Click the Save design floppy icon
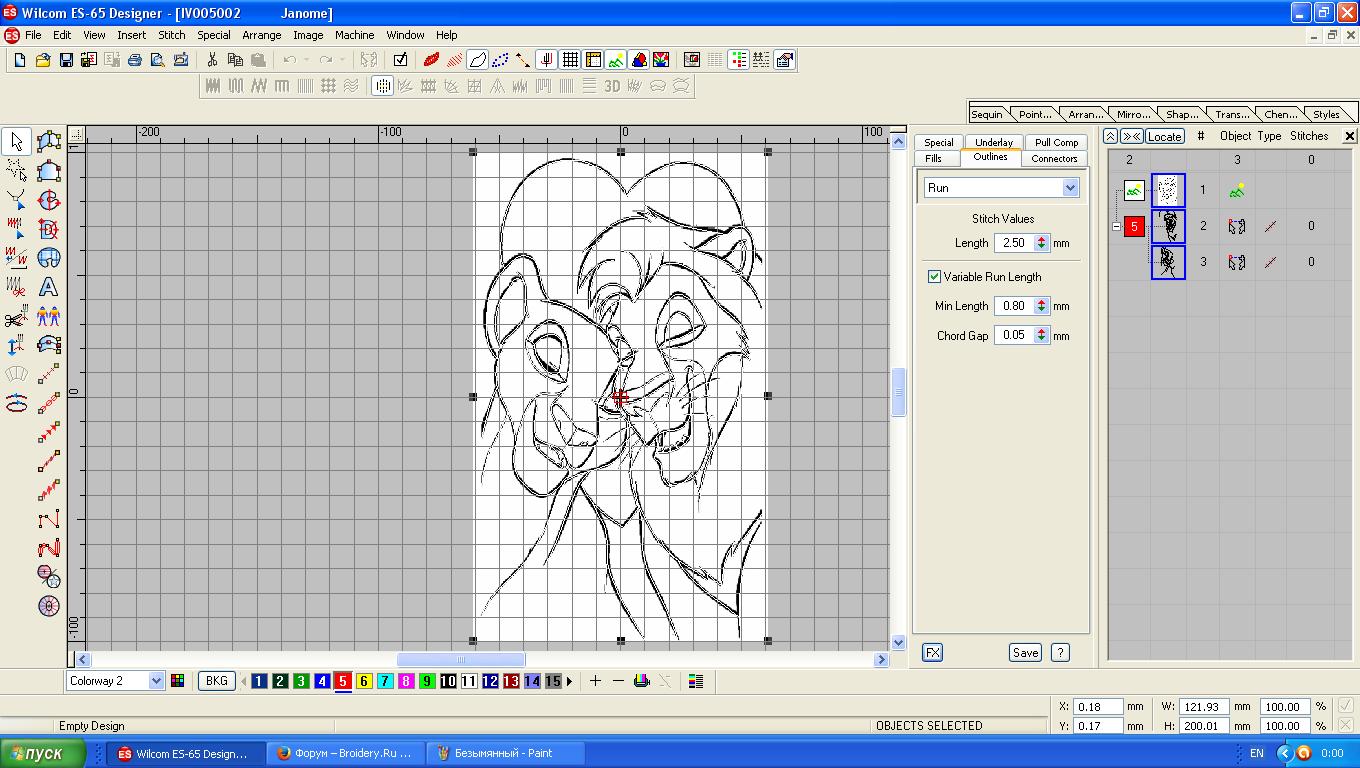1360x768 pixels. pos(66,60)
